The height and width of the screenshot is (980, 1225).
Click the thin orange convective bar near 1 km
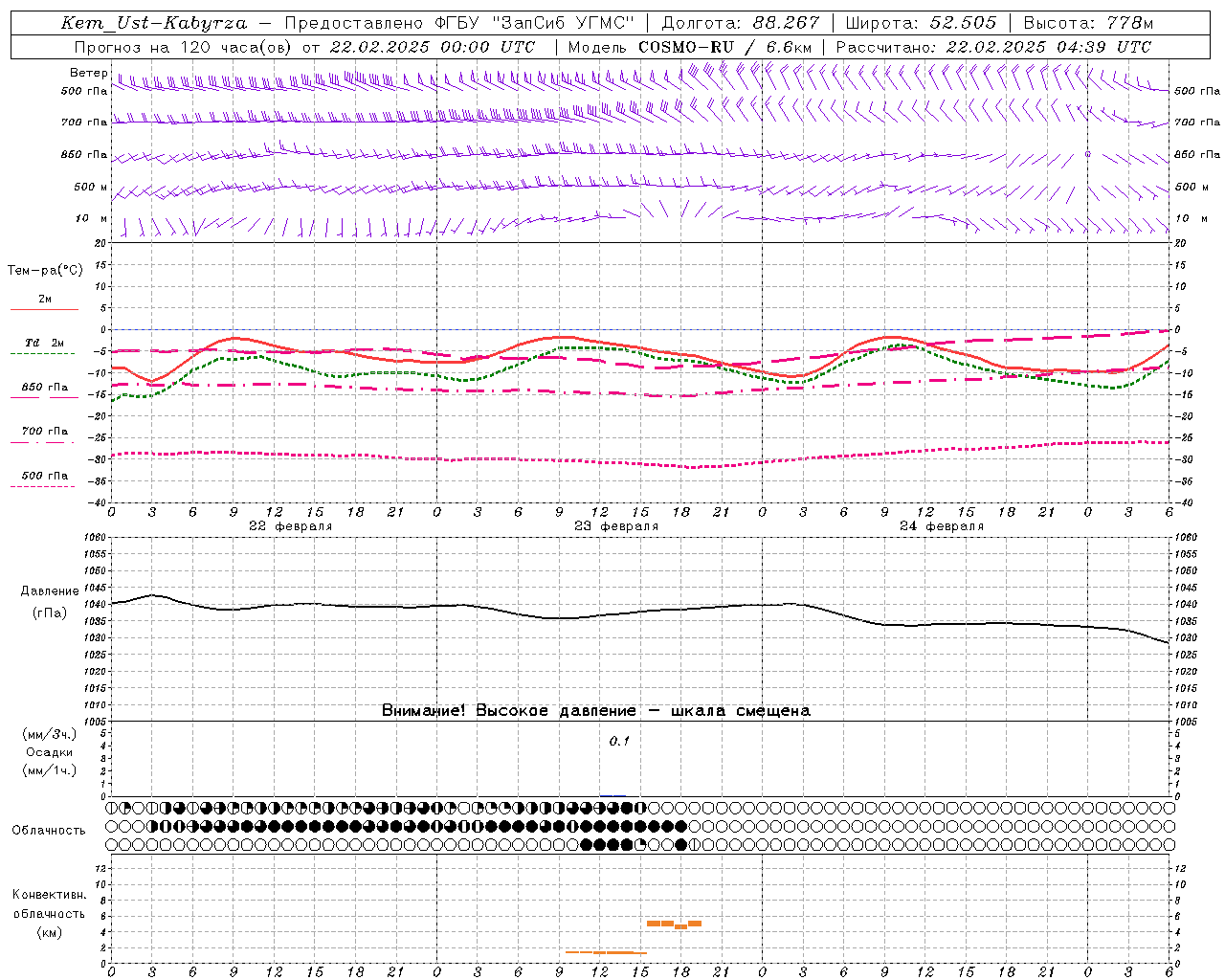click(606, 952)
